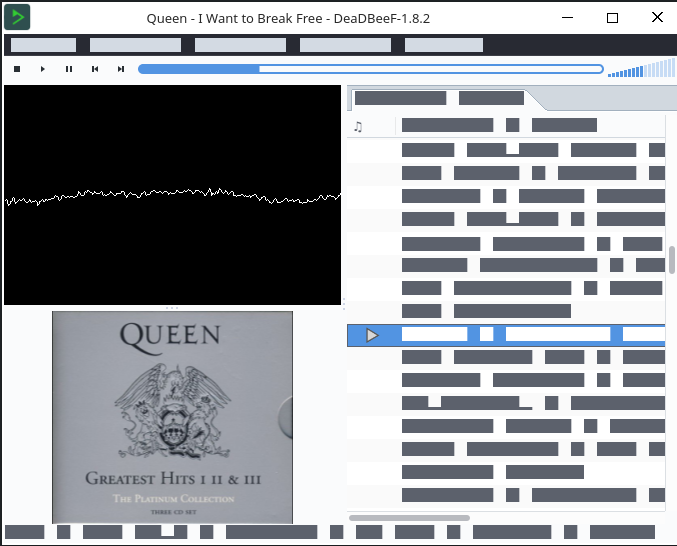
Task: Click the play indicator in the highlighted row
Action: pyautogui.click(x=372, y=335)
